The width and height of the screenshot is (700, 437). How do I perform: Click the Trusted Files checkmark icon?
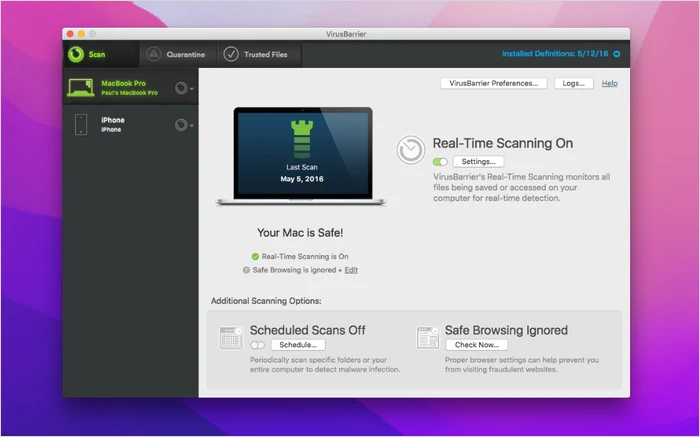[231, 54]
